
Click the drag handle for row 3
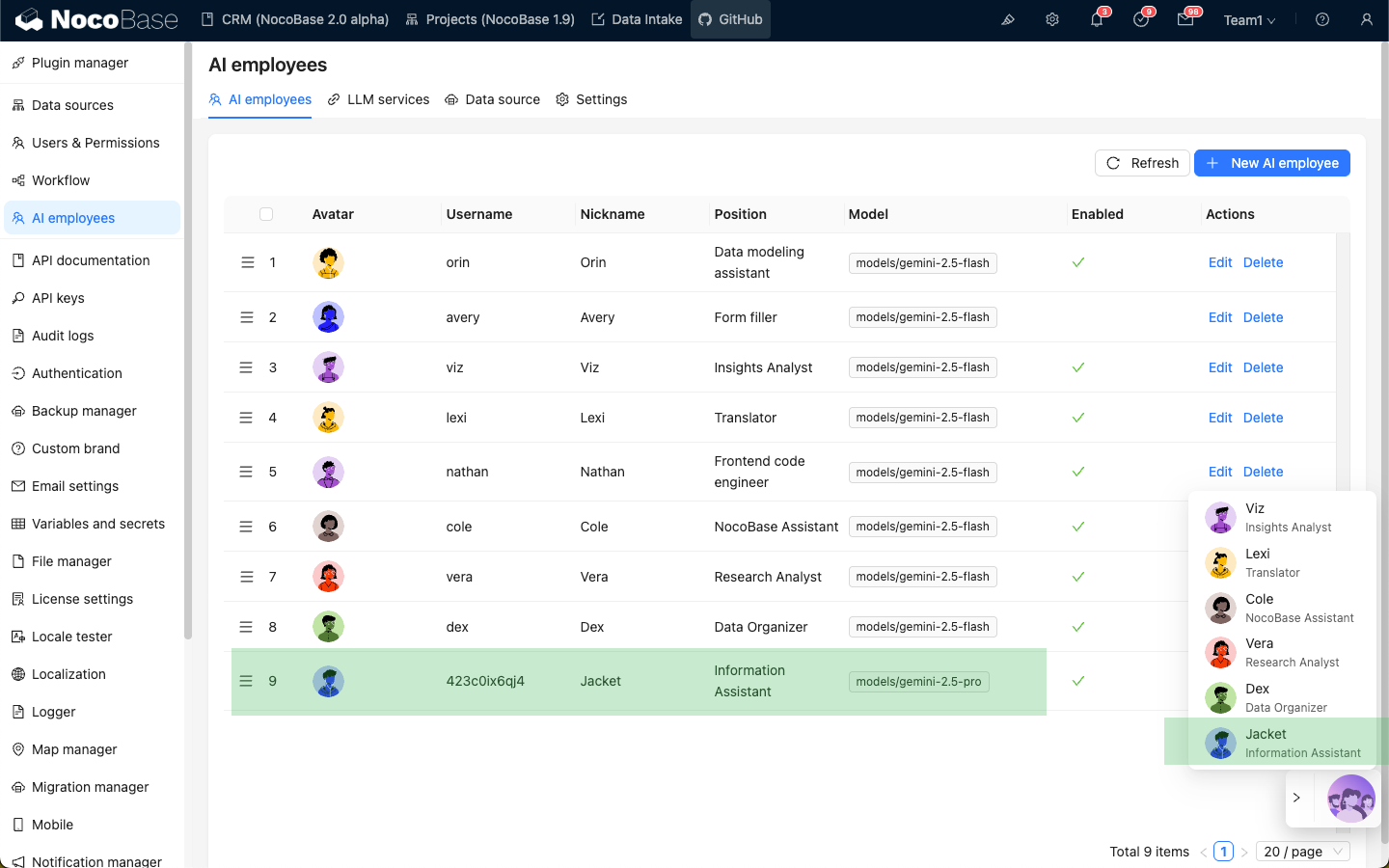pyautogui.click(x=246, y=367)
